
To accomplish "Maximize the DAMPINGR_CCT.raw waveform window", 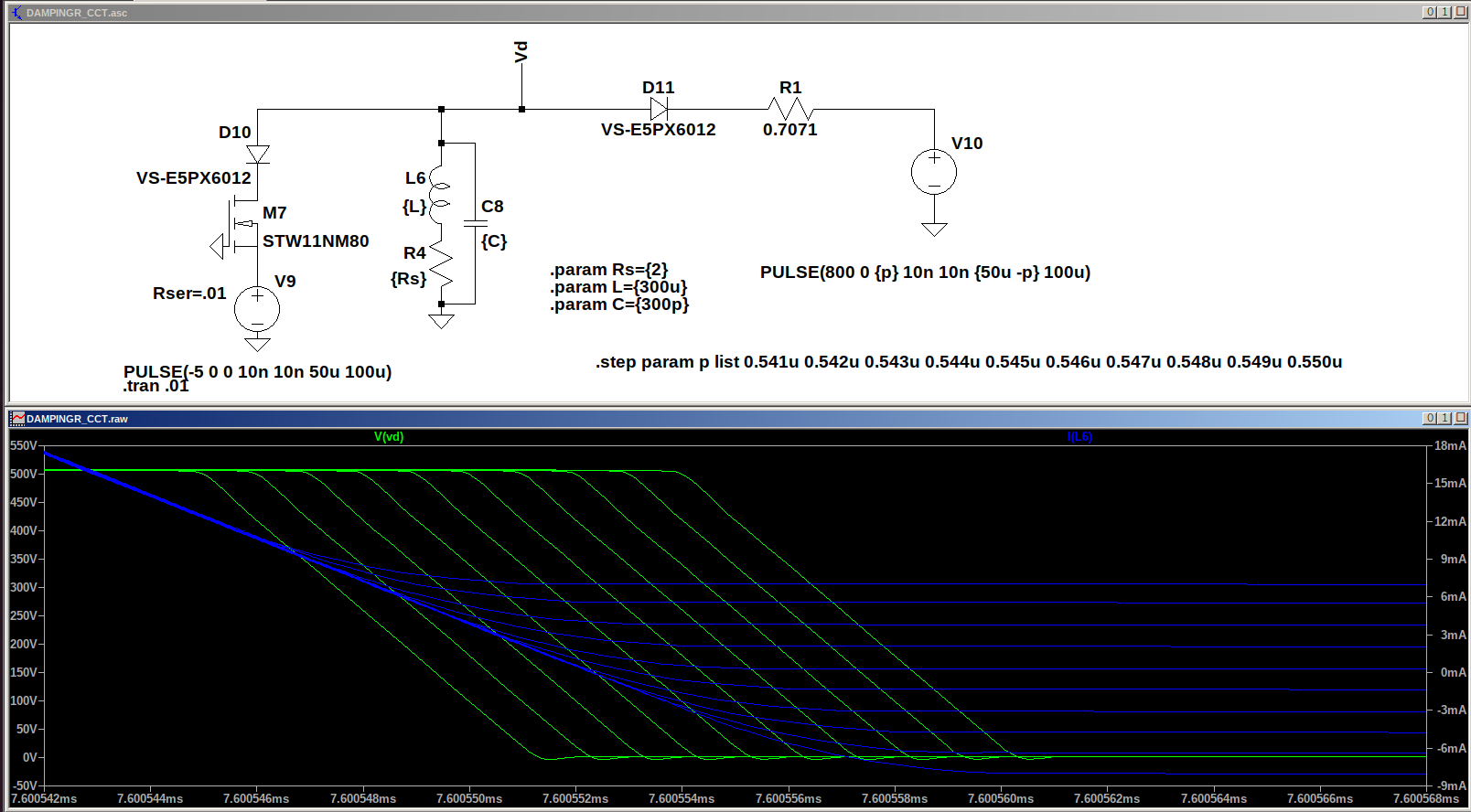I will [x=1444, y=418].
